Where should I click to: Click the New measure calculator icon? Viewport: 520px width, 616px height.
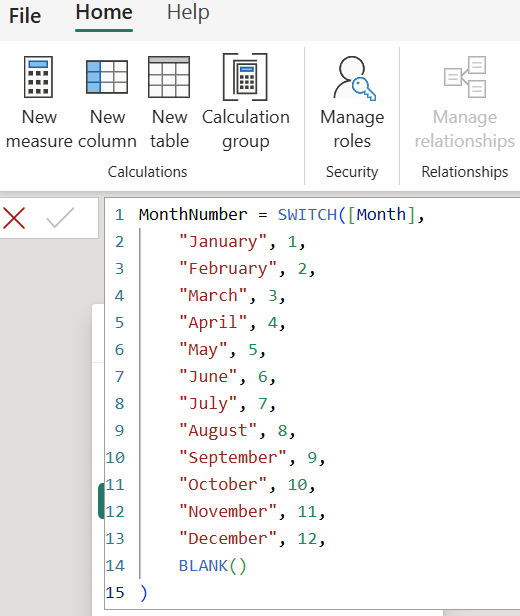tap(38, 77)
